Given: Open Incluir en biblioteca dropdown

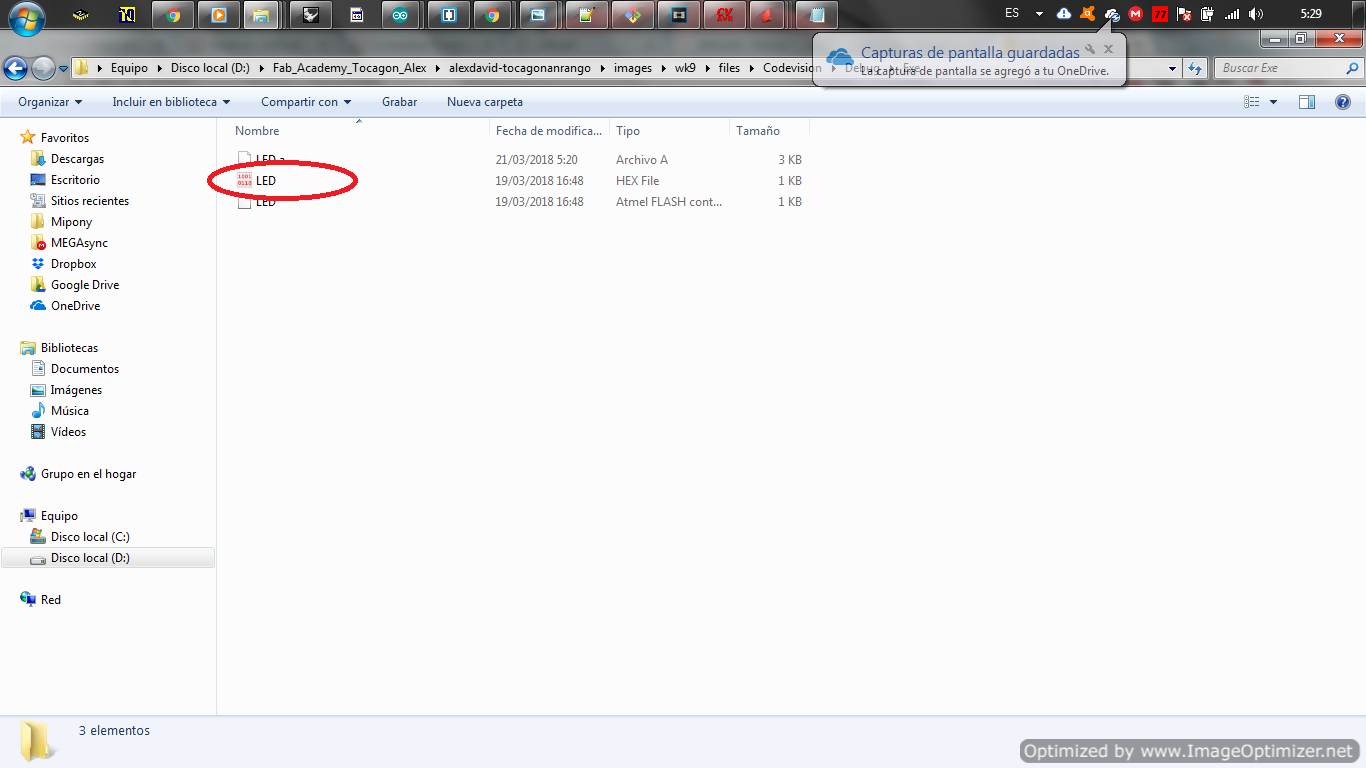Looking at the screenshot, I should coord(171,102).
